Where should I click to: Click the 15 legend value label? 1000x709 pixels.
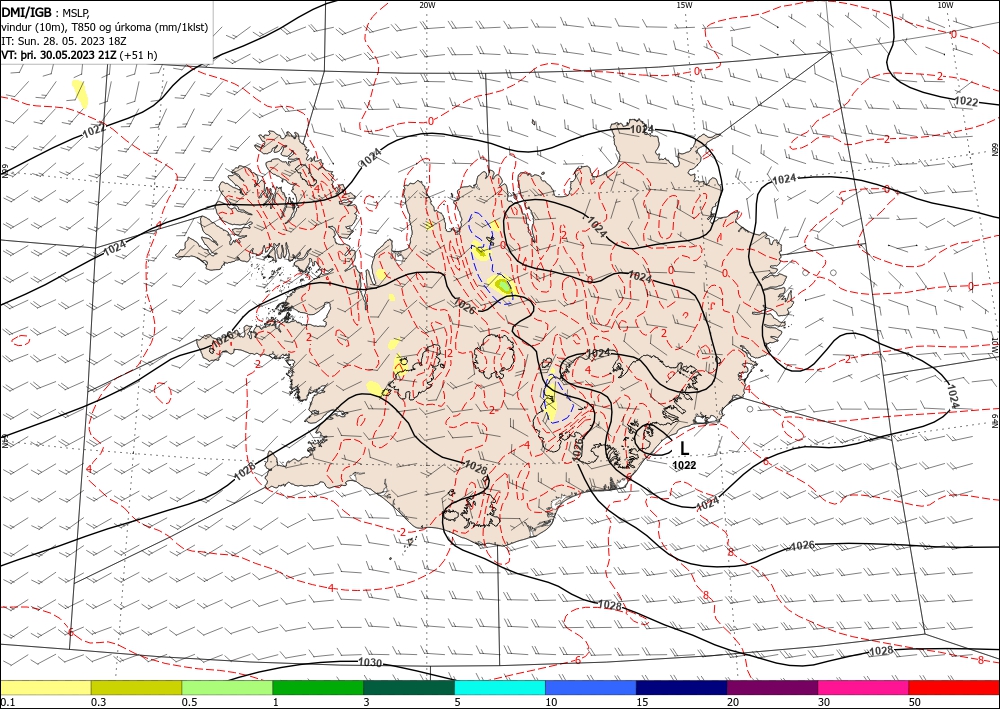click(x=642, y=702)
